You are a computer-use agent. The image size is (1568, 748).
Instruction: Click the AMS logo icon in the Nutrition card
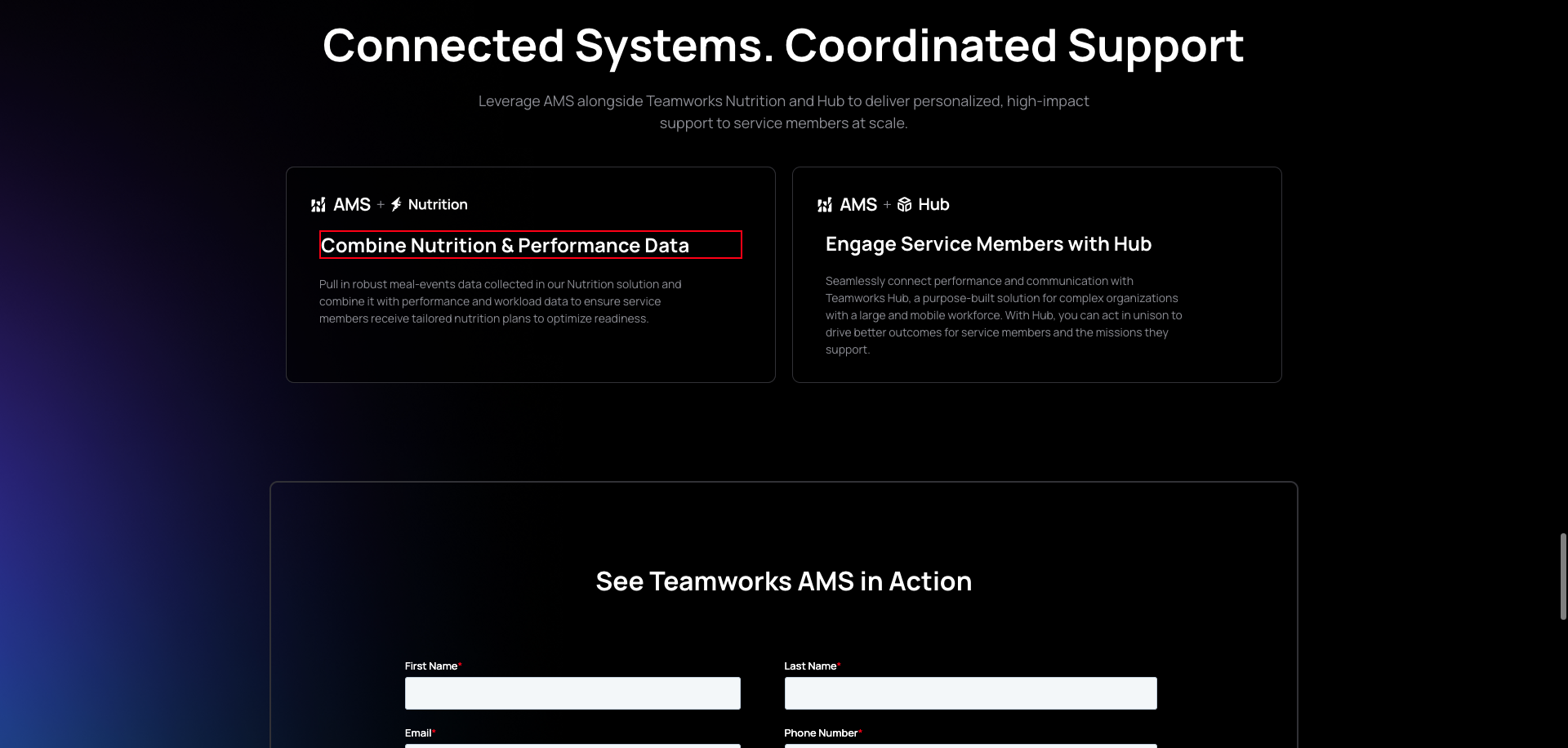click(x=318, y=205)
